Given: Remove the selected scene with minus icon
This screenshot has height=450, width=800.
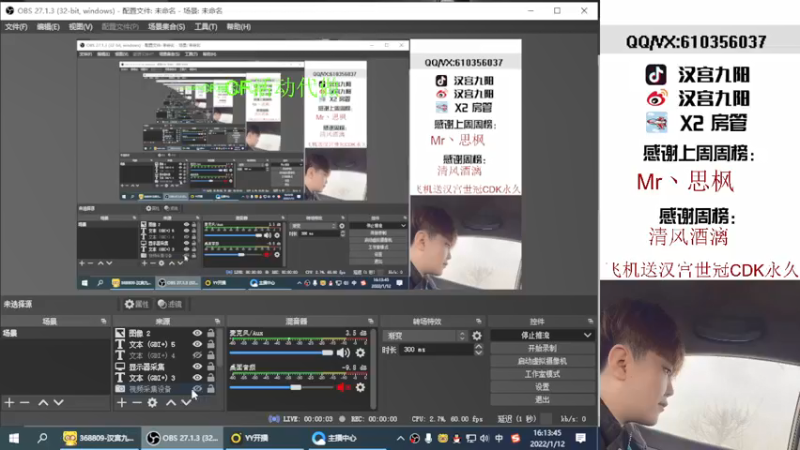Looking at the screenshot, I should pos(24,403).
